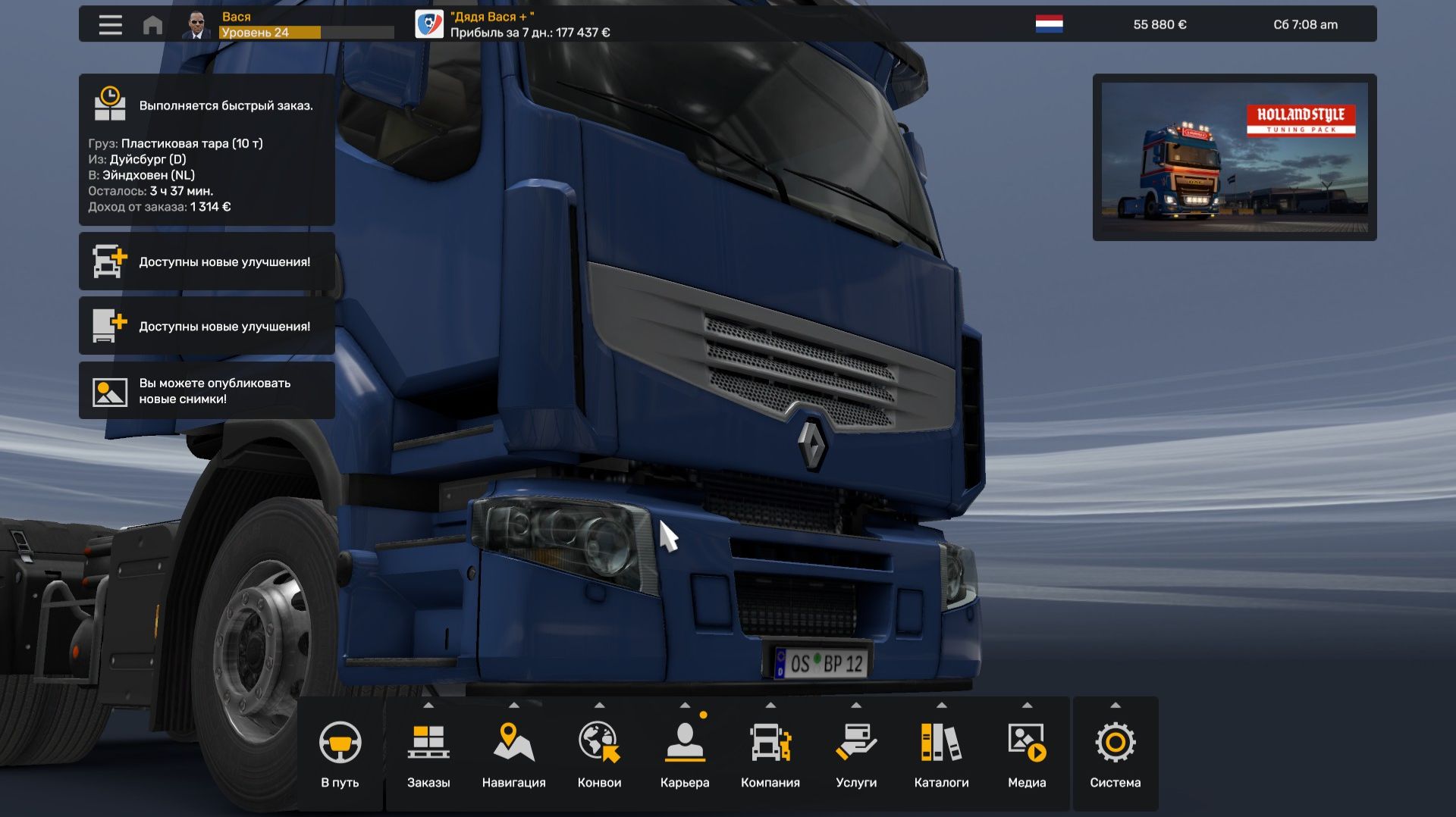Click company name "Дядя Вася +"
Image resolution: width=1456 pixels, height=817 pixels.
[492, 17]
